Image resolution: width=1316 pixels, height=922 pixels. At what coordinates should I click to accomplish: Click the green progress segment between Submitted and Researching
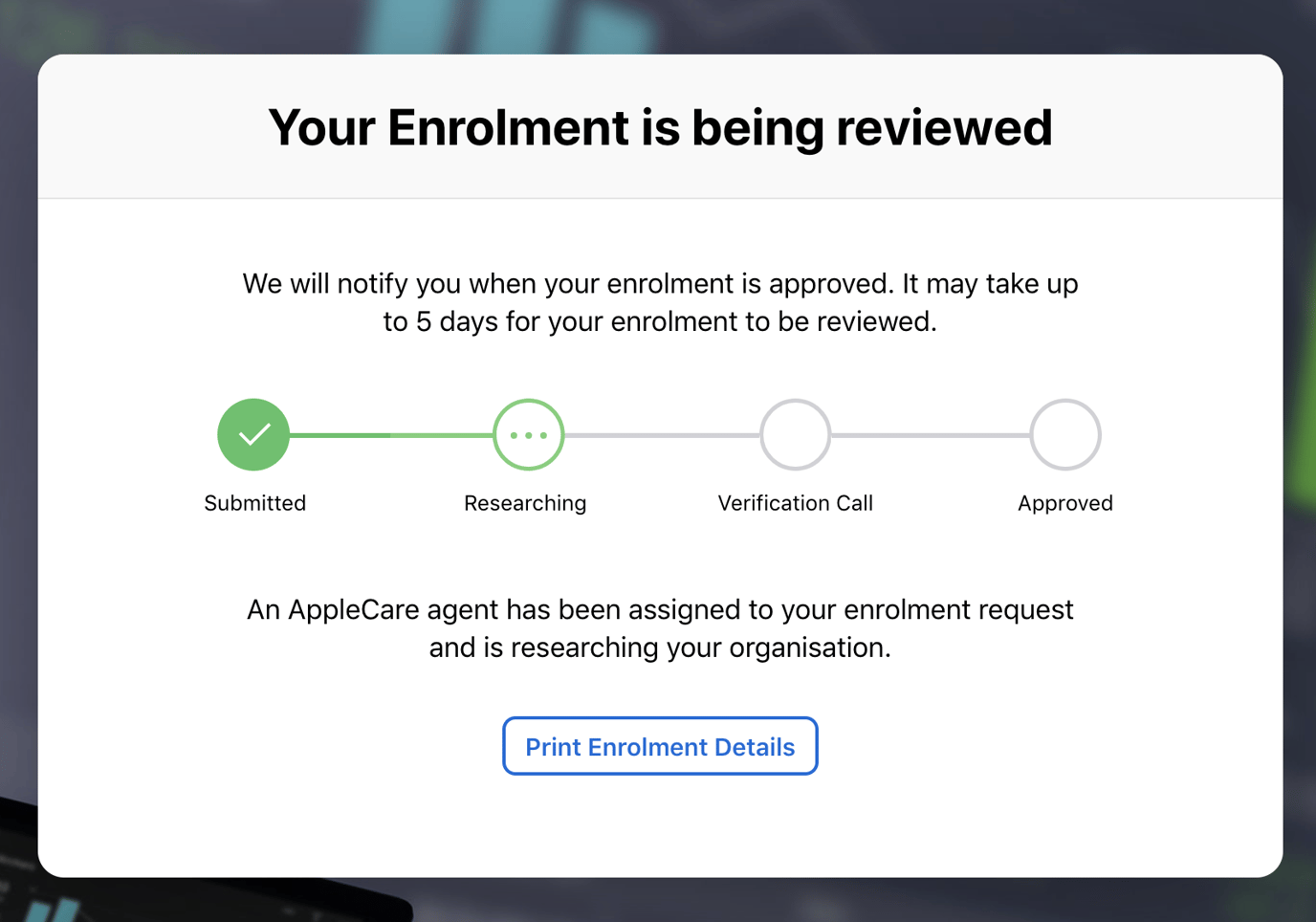click(x=390, y=434)
